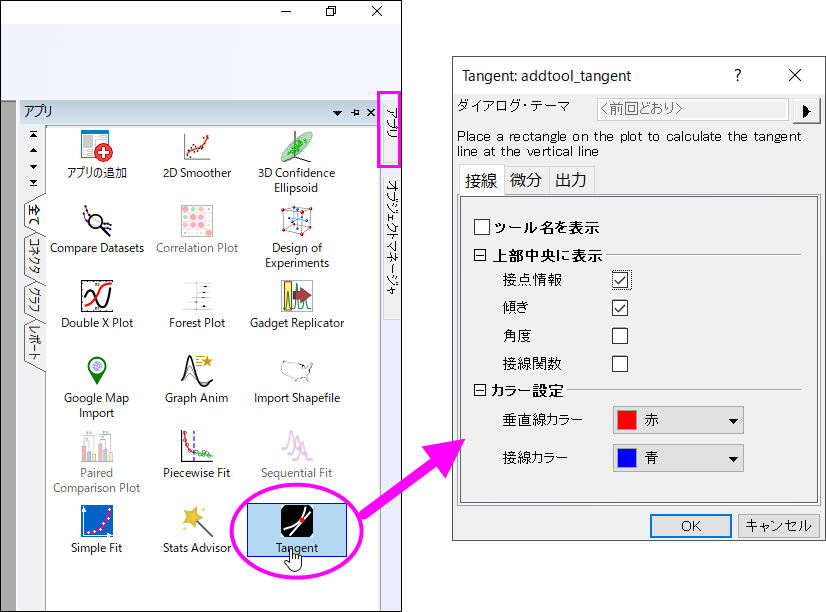Open the 3D Confidence Ellipsoid app
The height and width of the screenshot is (612, 826).
pos(297,162)
